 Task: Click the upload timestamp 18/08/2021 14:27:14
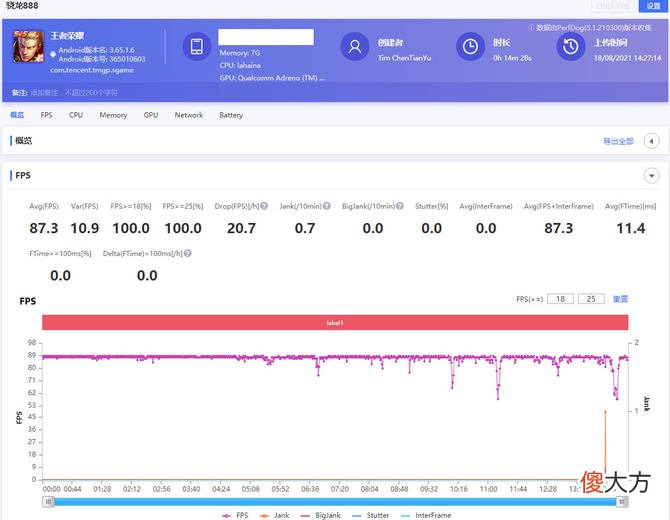coord(627,58)
